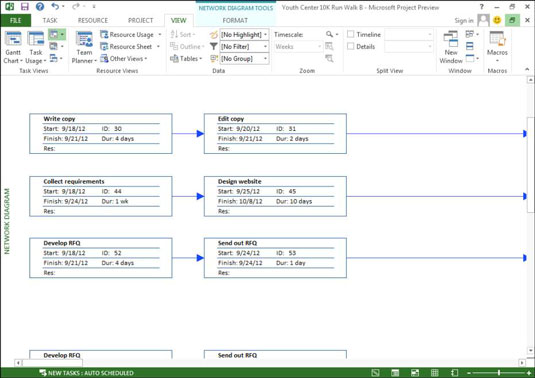The width and height of the screenshot is (535, 378).
Task: Switch to the PROJECT tab
Action: (x=141, y=20)
